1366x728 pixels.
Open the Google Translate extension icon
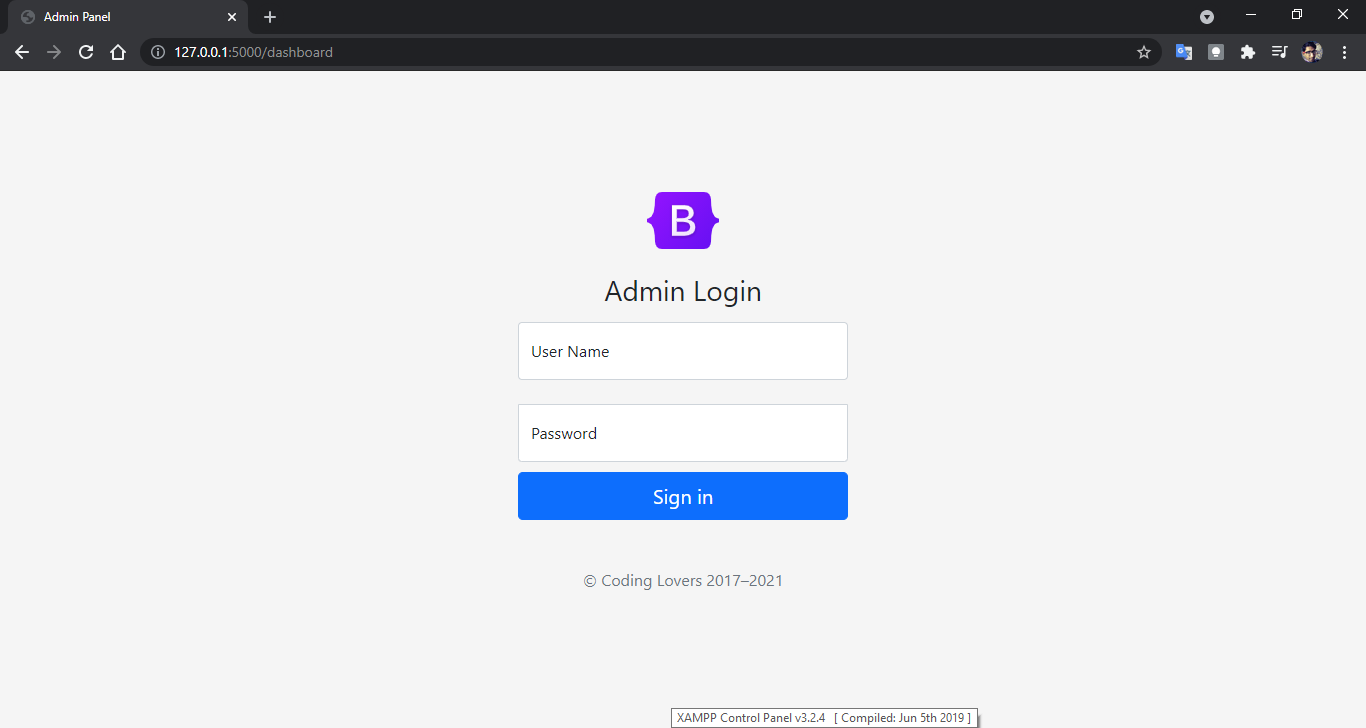click(1184, 52)
